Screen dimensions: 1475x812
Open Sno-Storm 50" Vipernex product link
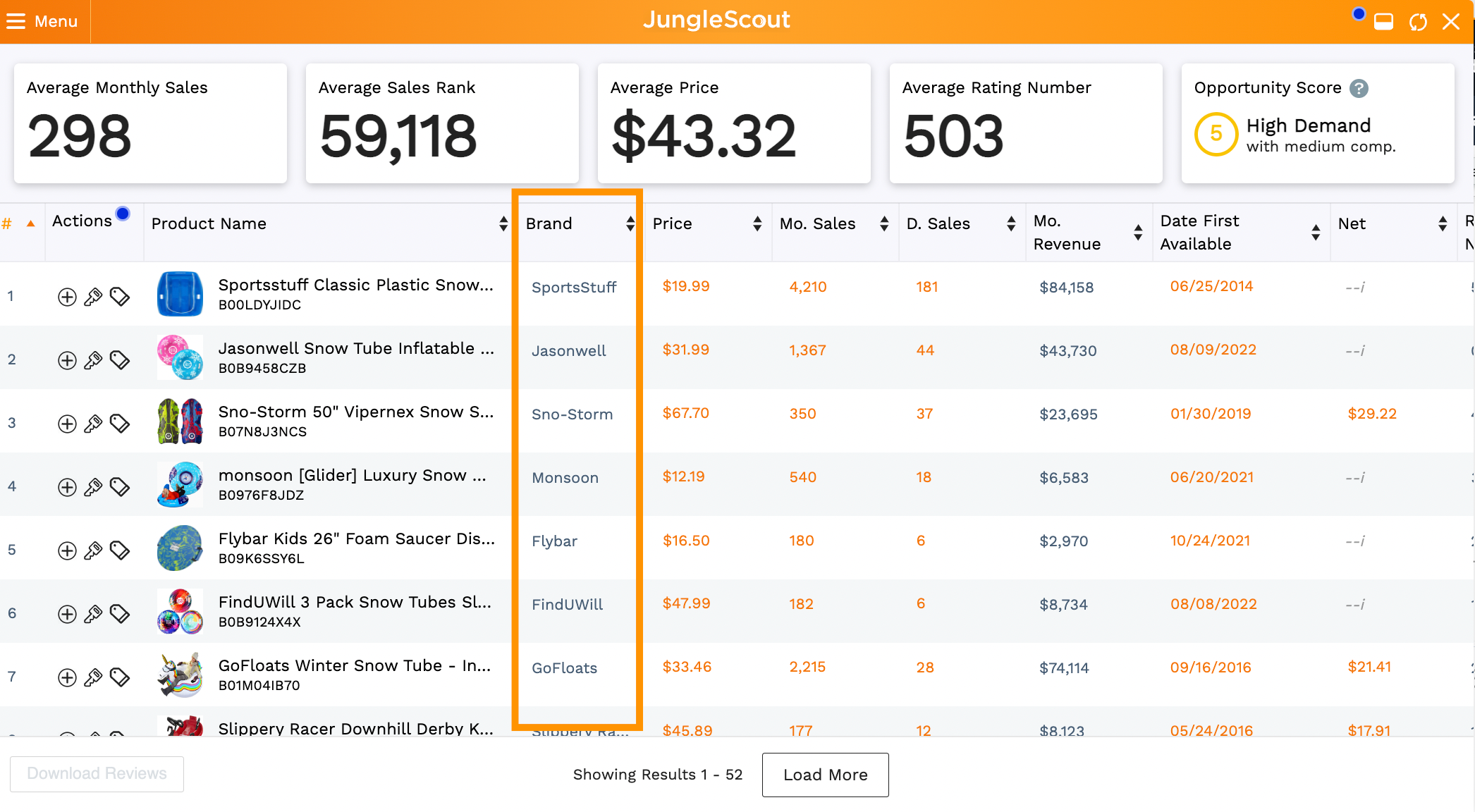pyautogui.click(x=356, y=412)
